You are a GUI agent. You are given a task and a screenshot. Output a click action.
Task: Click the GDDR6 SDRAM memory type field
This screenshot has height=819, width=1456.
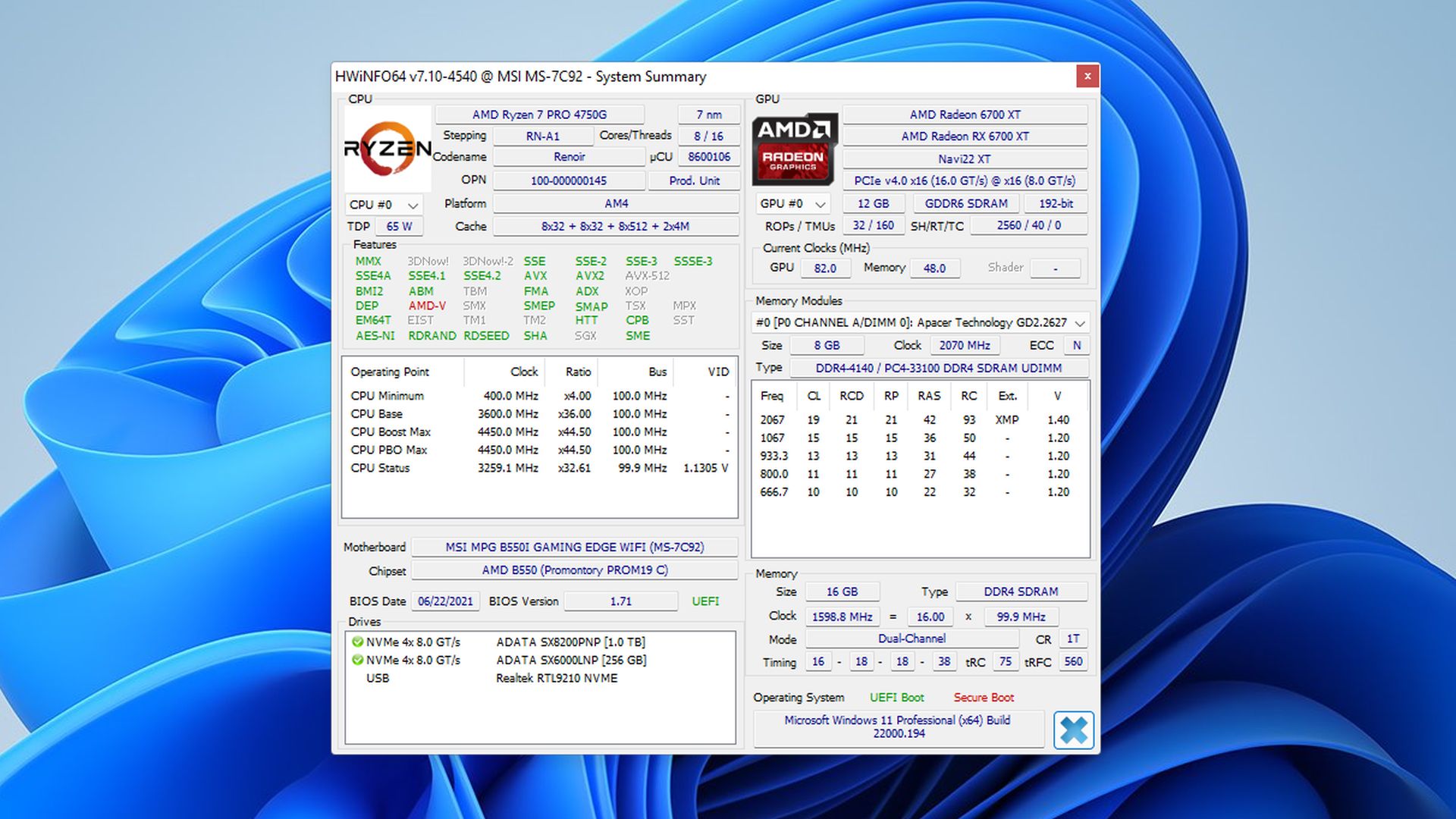966,203
